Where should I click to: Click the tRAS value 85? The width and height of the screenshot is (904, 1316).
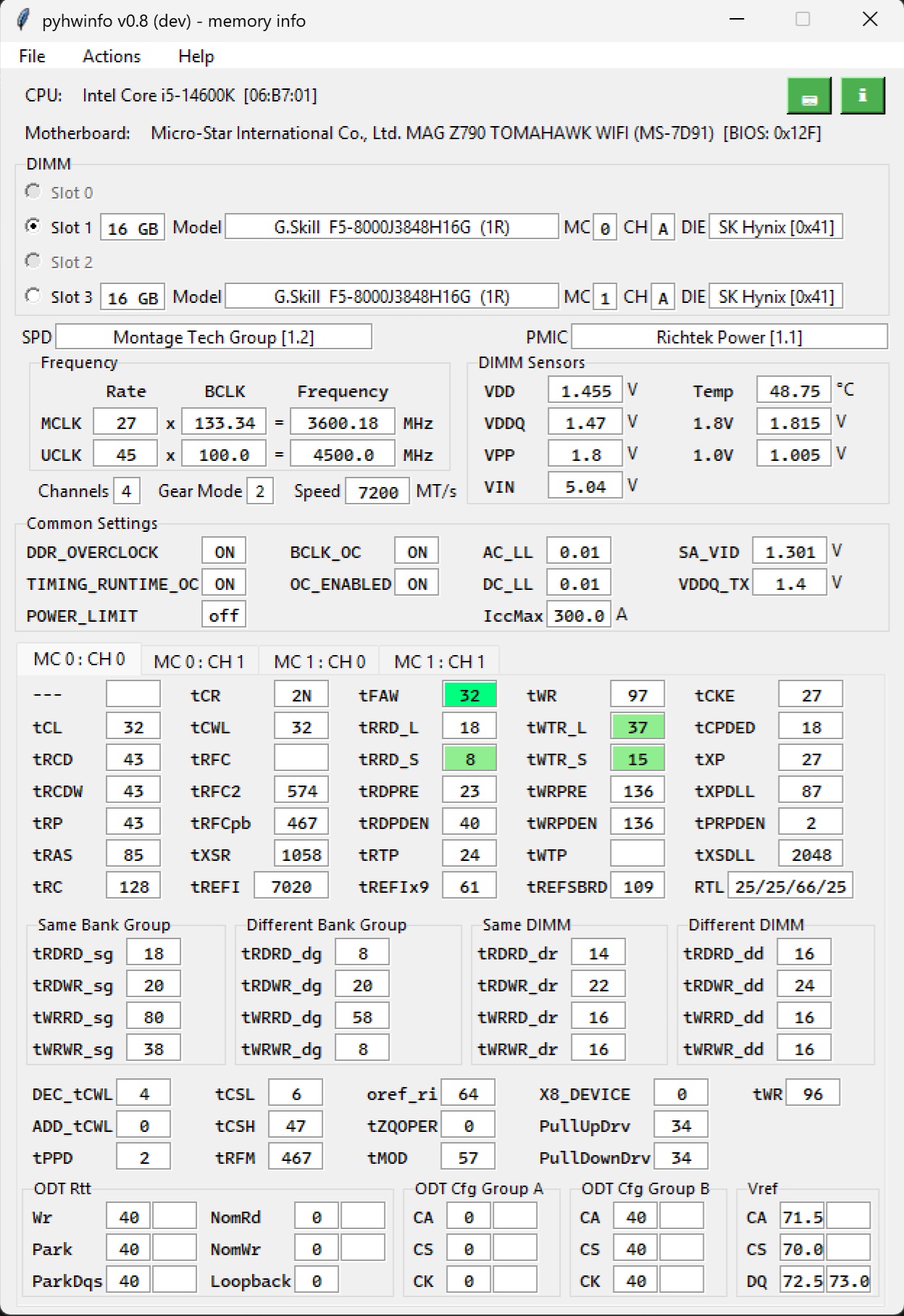pyautogui.click(x=133, y=855)
